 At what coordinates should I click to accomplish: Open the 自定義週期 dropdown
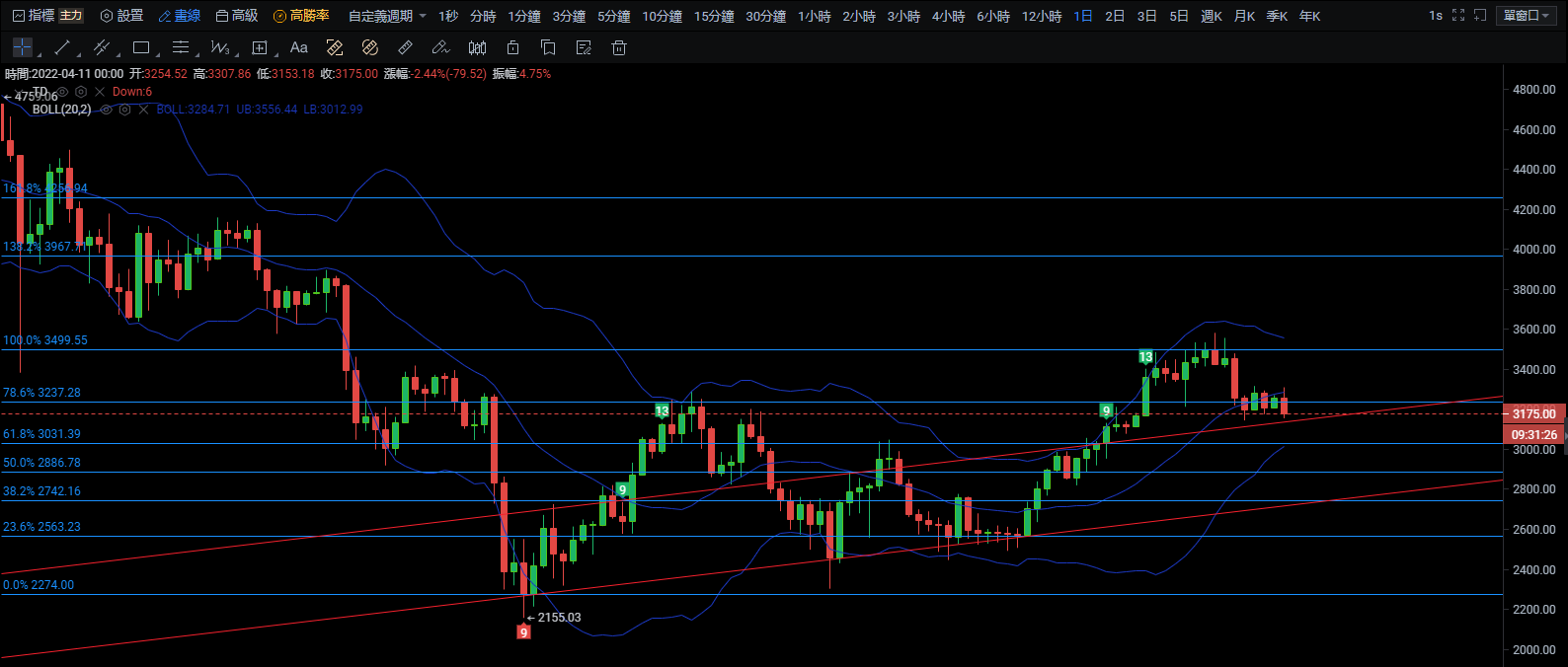click(x=387, y=16)
